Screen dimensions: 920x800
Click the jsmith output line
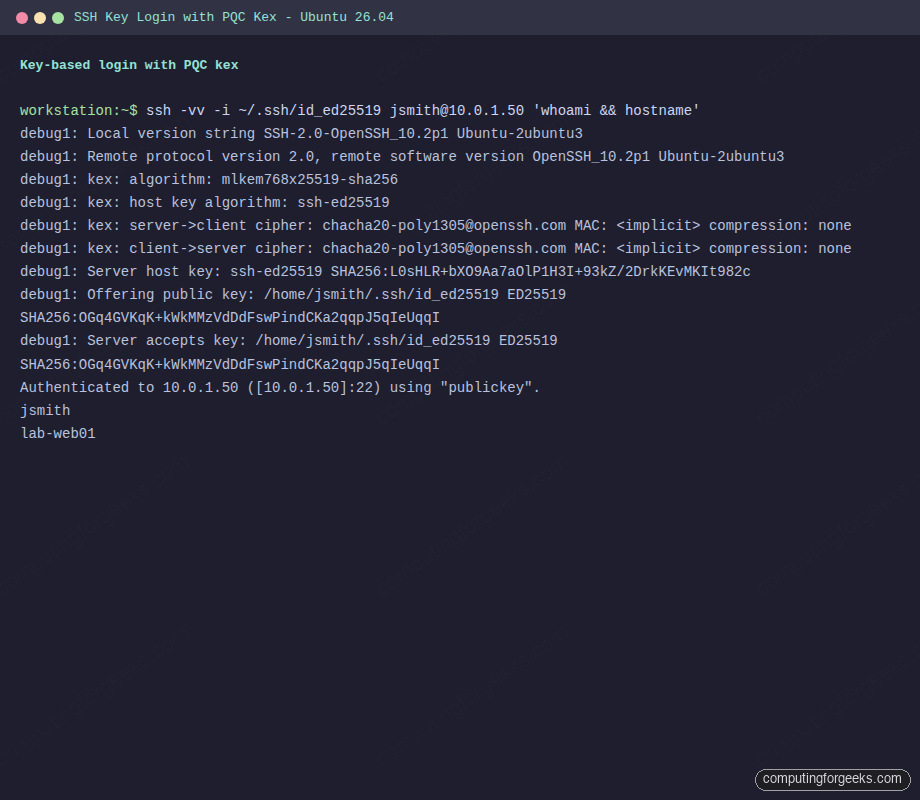point(44,410)
